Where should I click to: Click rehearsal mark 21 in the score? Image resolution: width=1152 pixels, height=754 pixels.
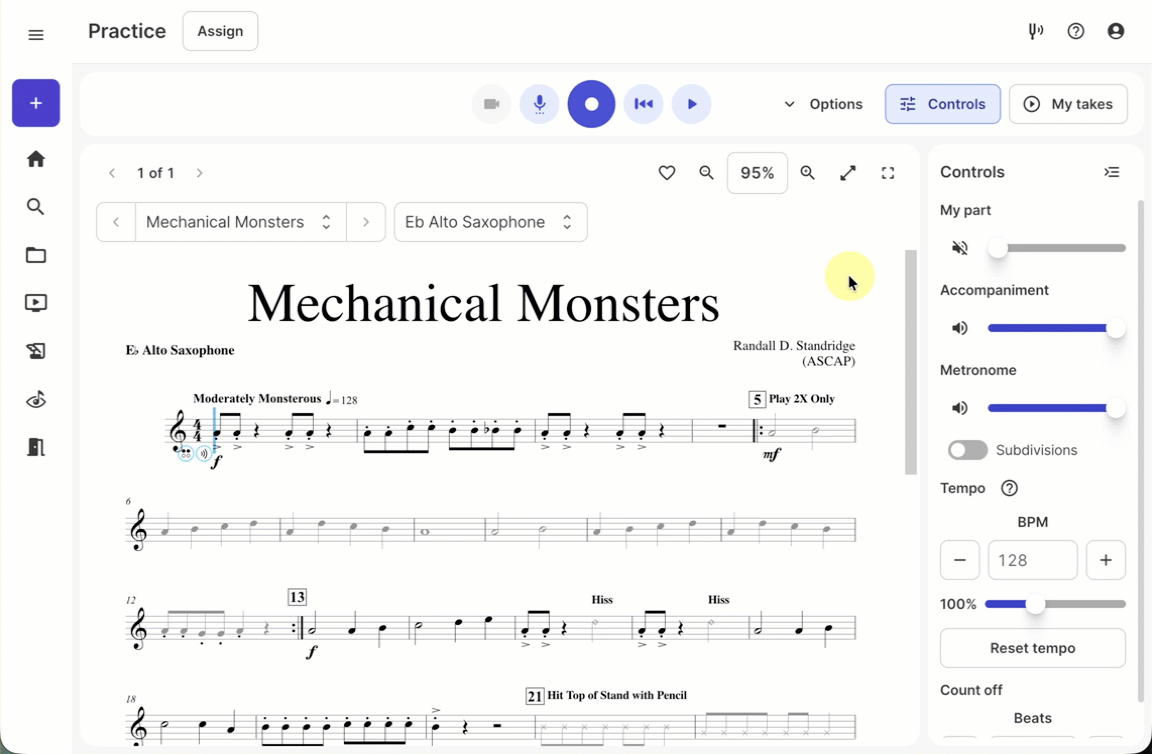tap(534, 696)
